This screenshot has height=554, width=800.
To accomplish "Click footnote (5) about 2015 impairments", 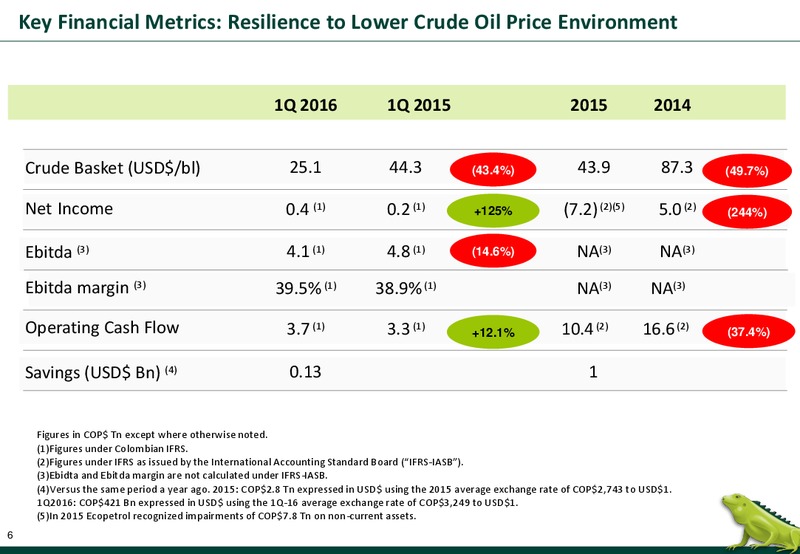I will coord(227,516).
